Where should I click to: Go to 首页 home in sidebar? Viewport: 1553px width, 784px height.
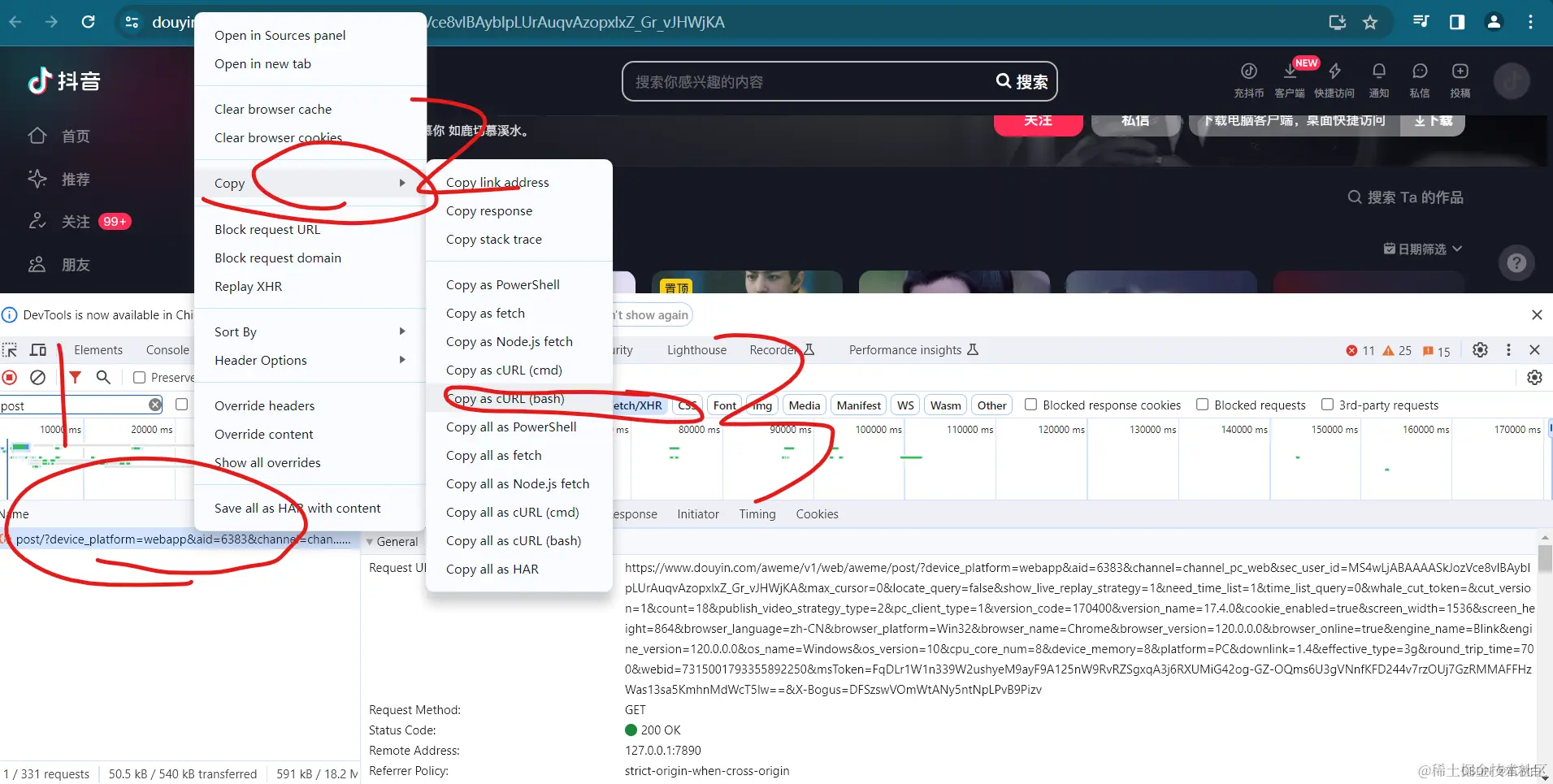[59, 136]
